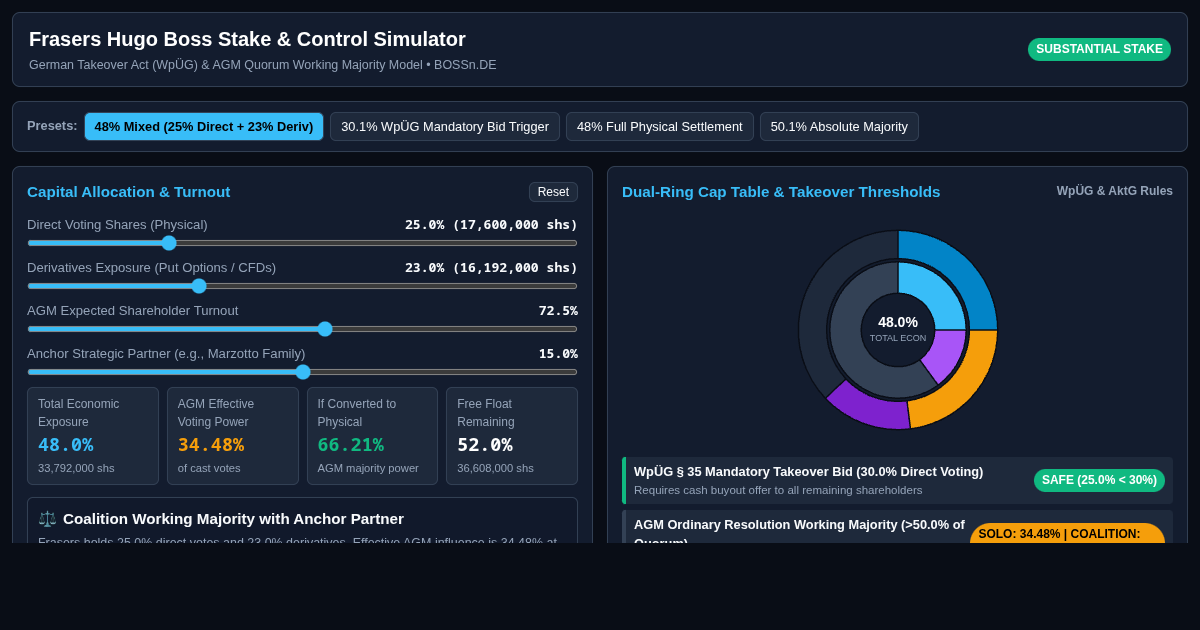The width and height of the screenshot is (1200, 630).
Task: Click the AGM Effective Voting Power card
Action: pos(233,436)
